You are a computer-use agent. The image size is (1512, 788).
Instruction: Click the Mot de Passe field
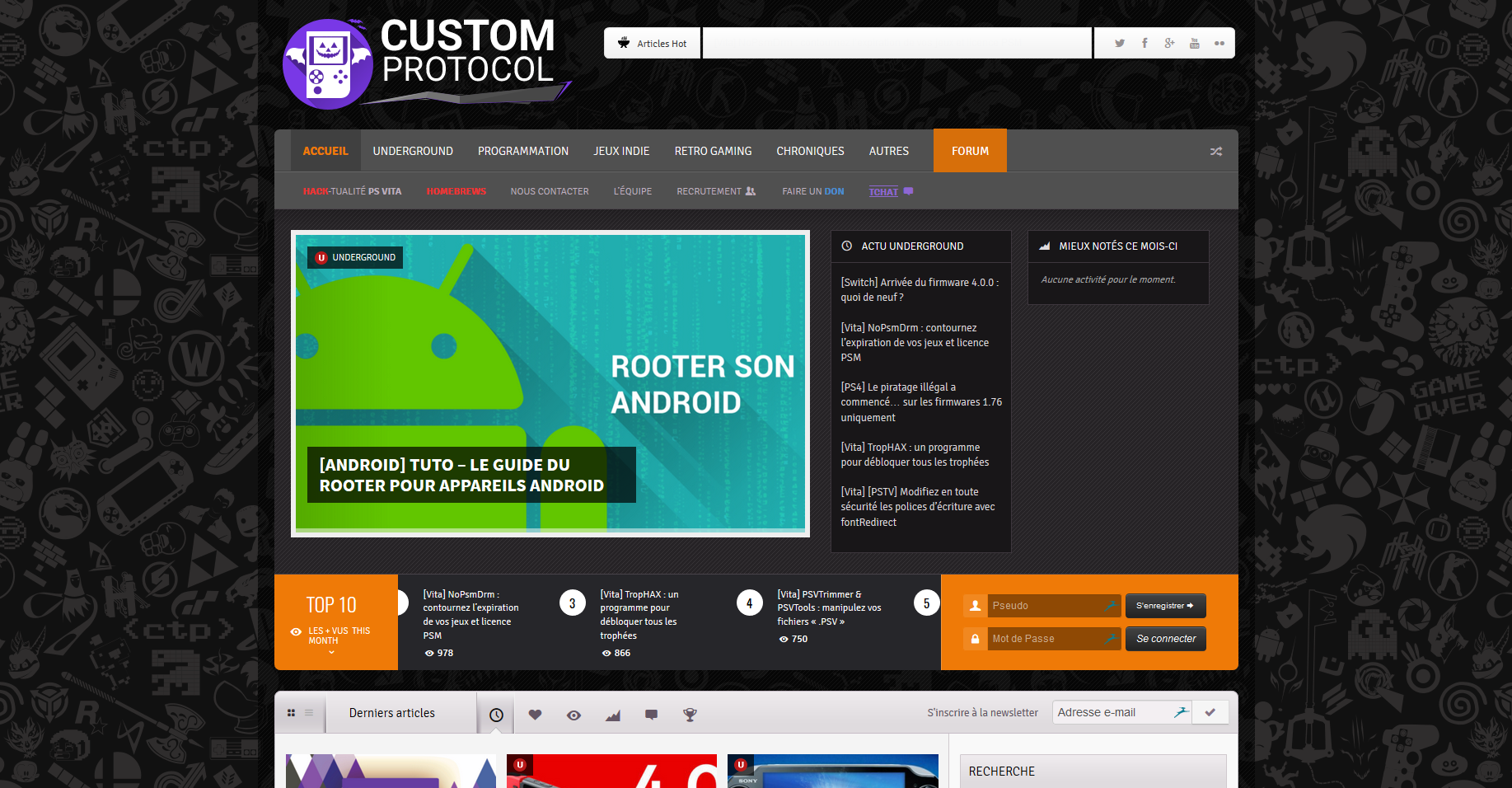coord(1054,639)
